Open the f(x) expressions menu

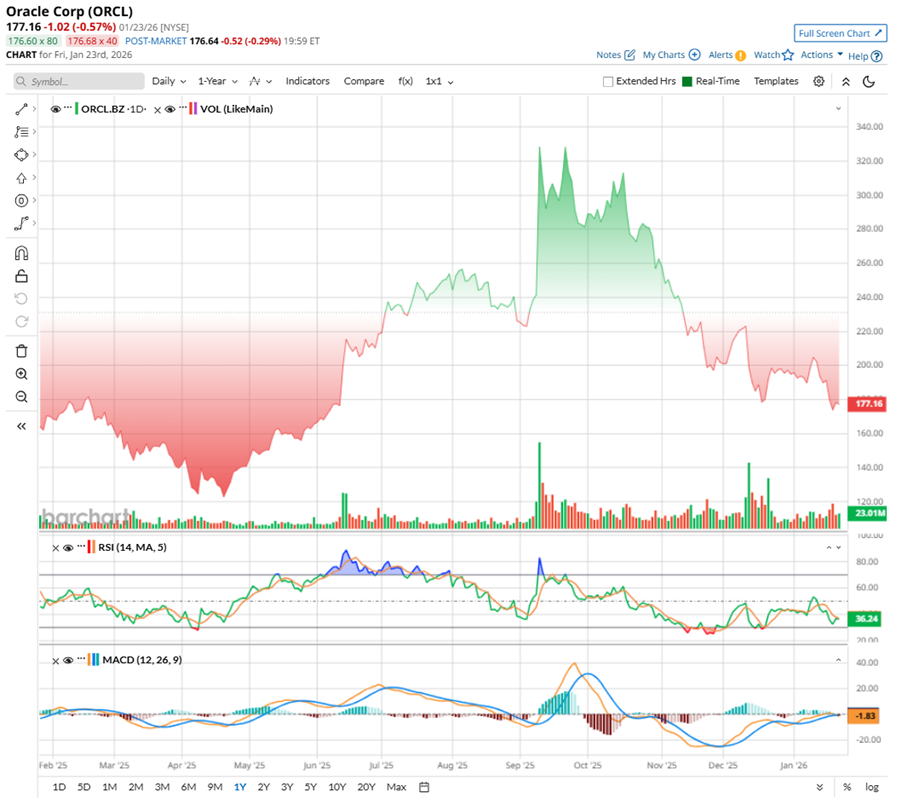coord(406,82)
